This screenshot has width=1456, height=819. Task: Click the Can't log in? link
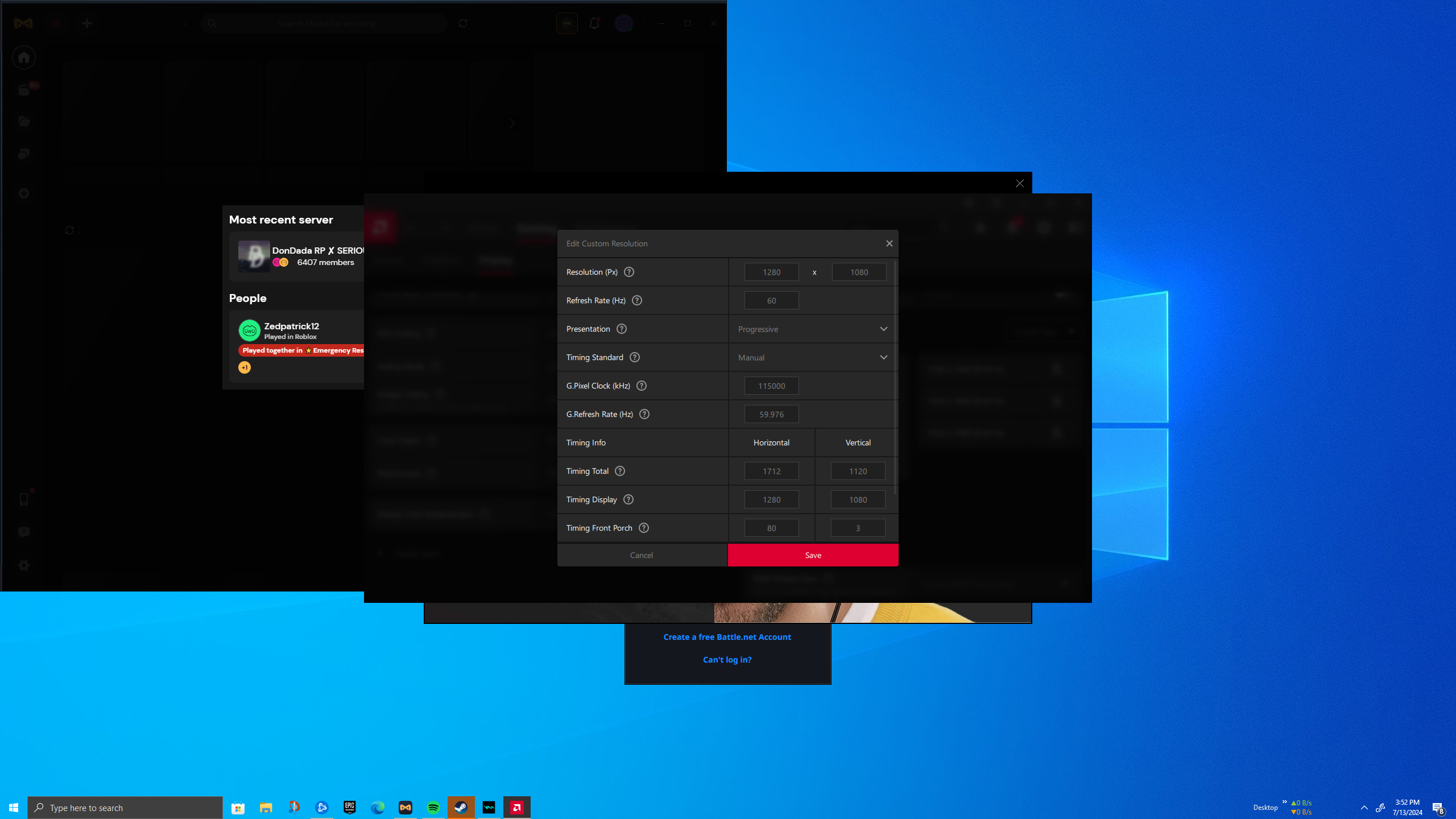727,660
